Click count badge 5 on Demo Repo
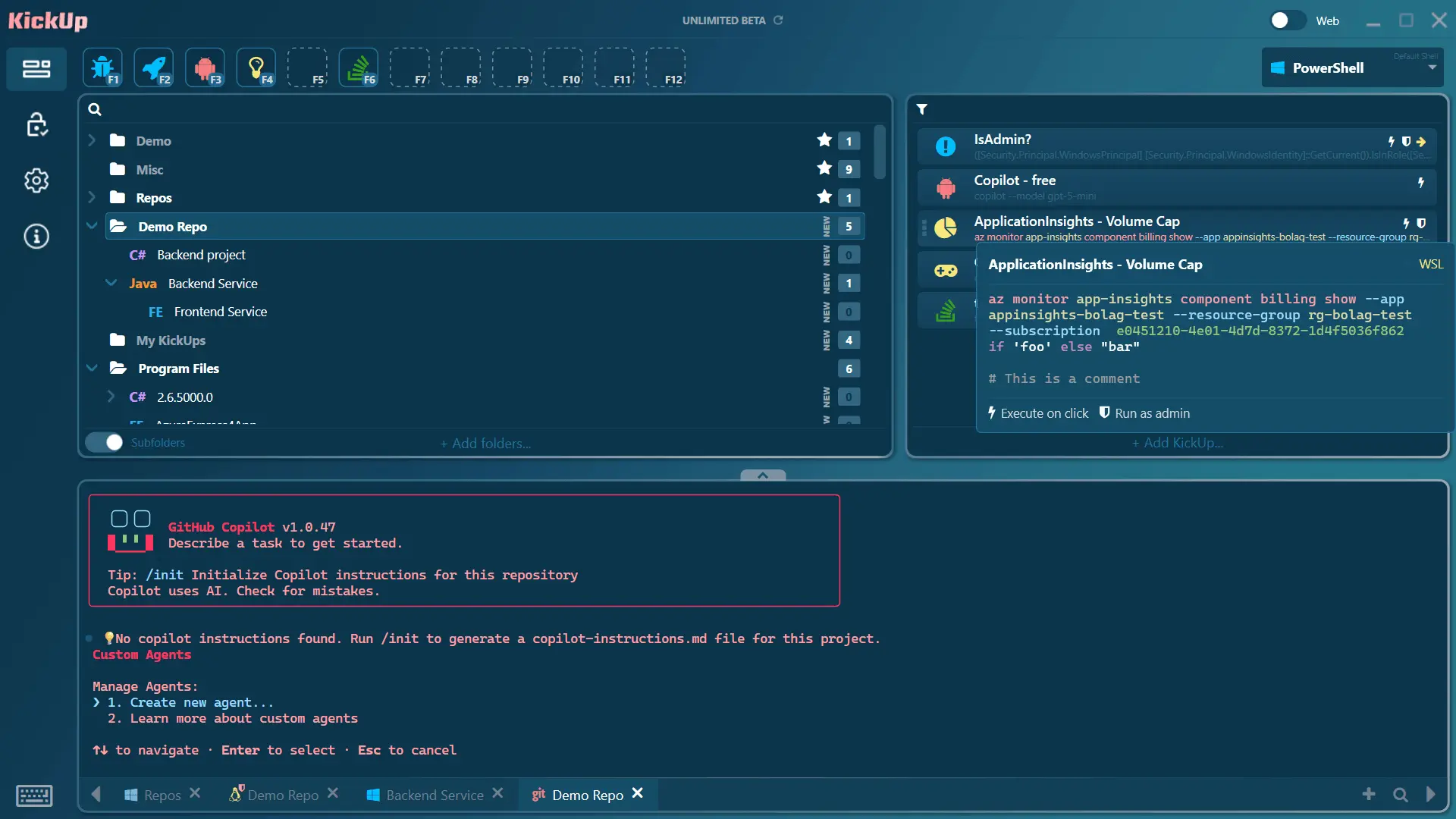Screen dimensions: 1456x819 (x=849, y=226)
